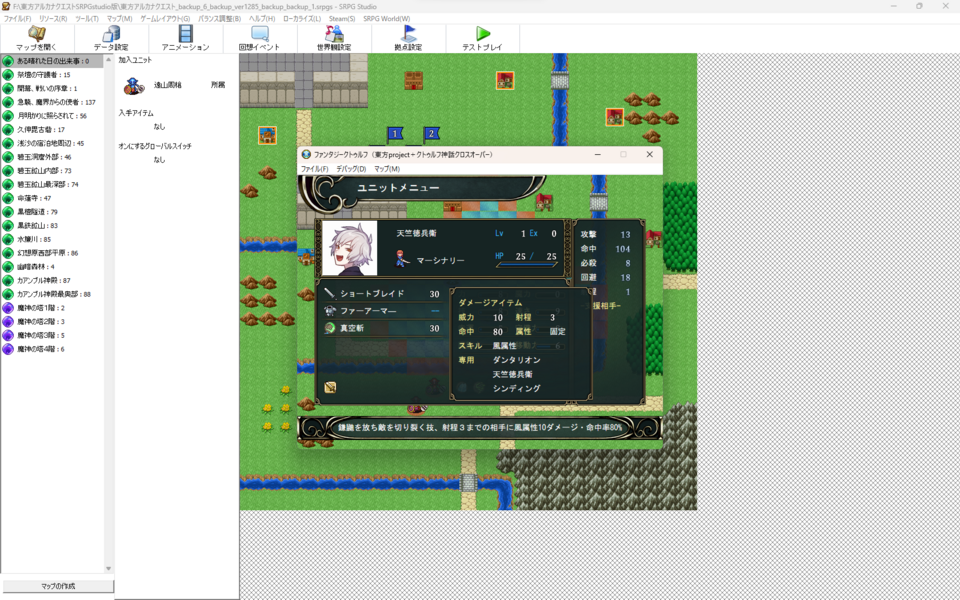
Task: Select the ショートブレイド sword icon in the game window
Action: tap(330, 293)
